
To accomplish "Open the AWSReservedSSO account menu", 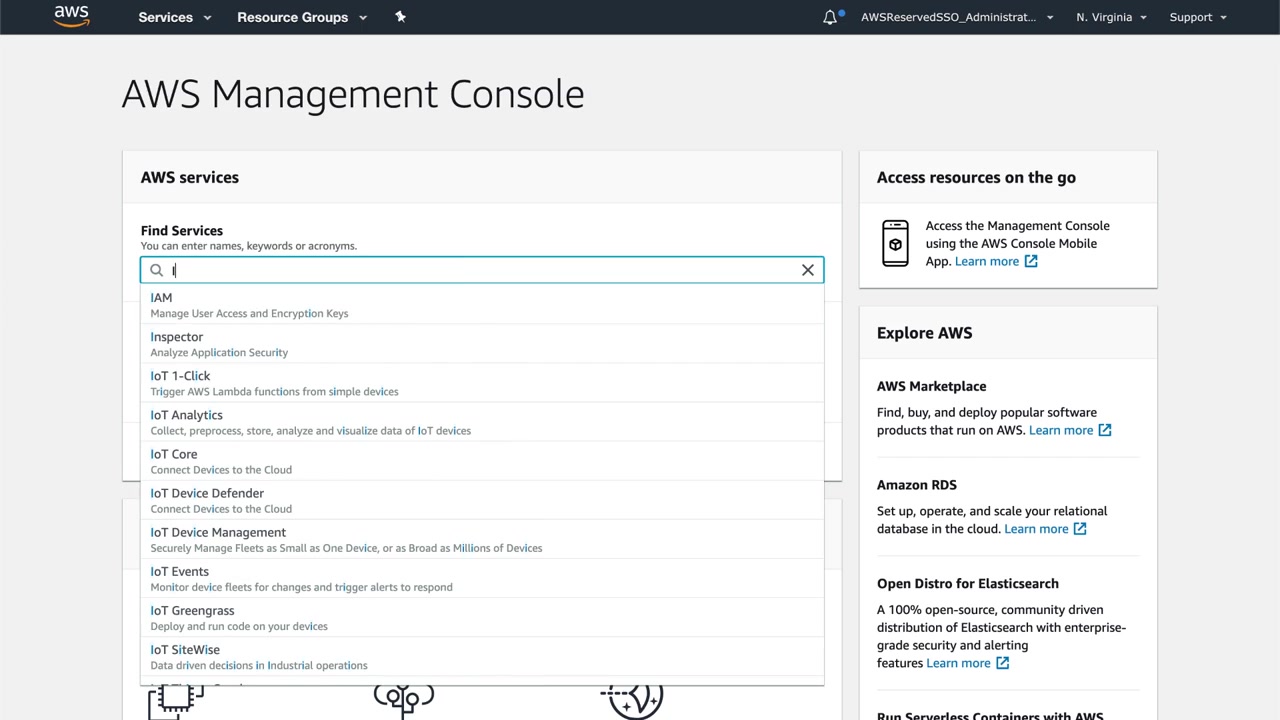I will (956, 17).
